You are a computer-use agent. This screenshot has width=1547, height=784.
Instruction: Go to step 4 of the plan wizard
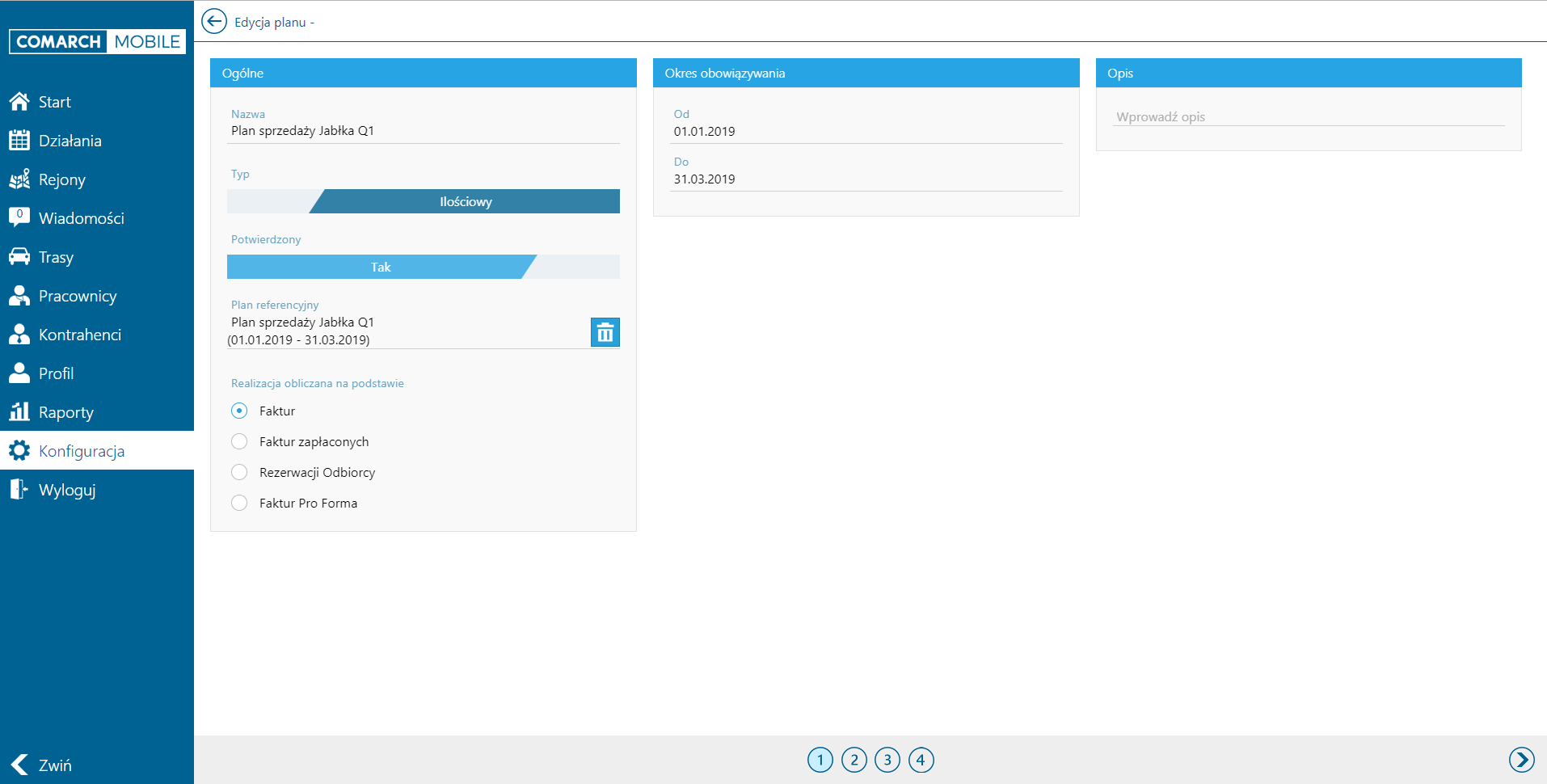[921, 760]
